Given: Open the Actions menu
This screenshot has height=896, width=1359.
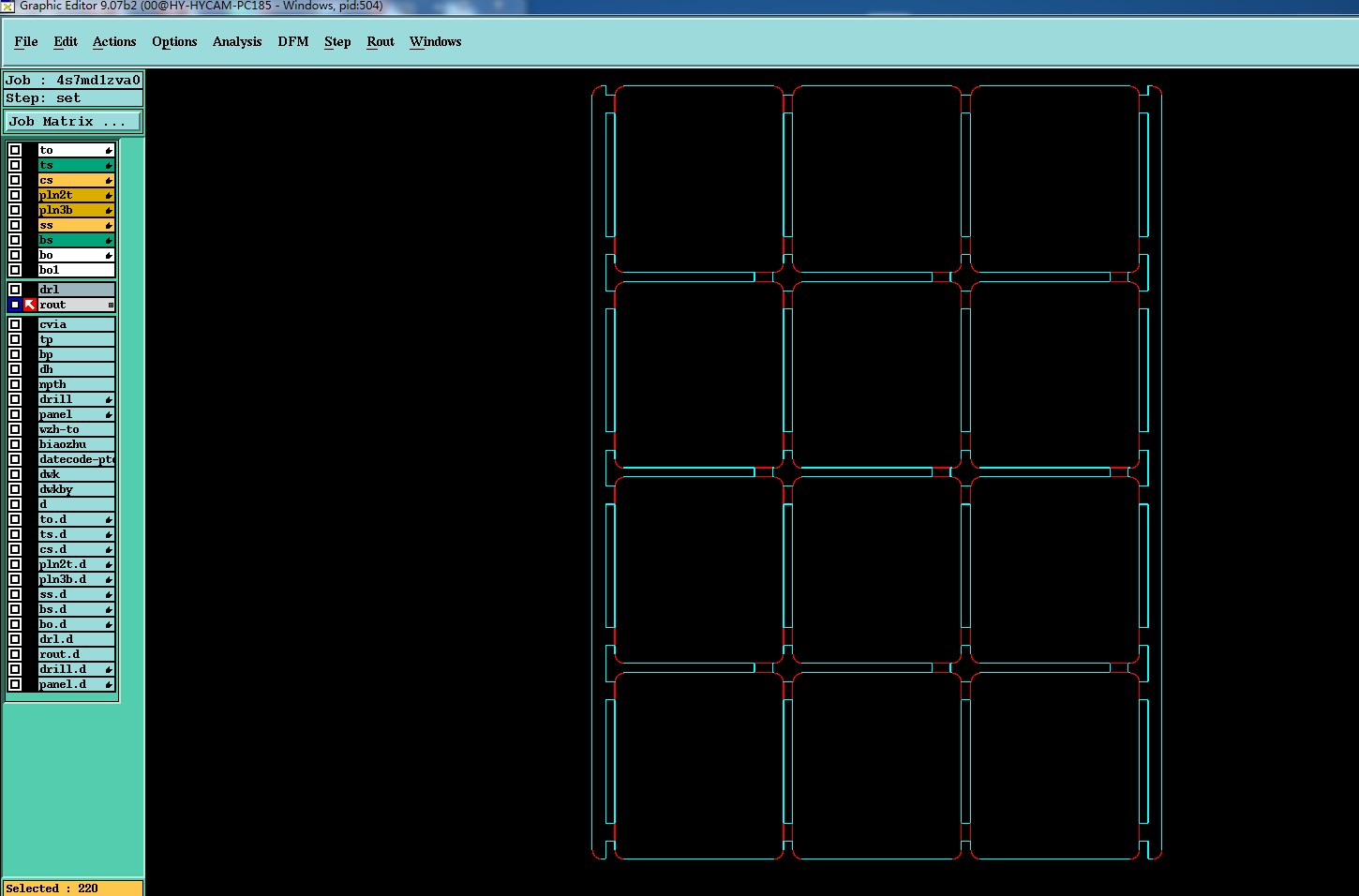Looking at the screenshot, I should 114,41.
